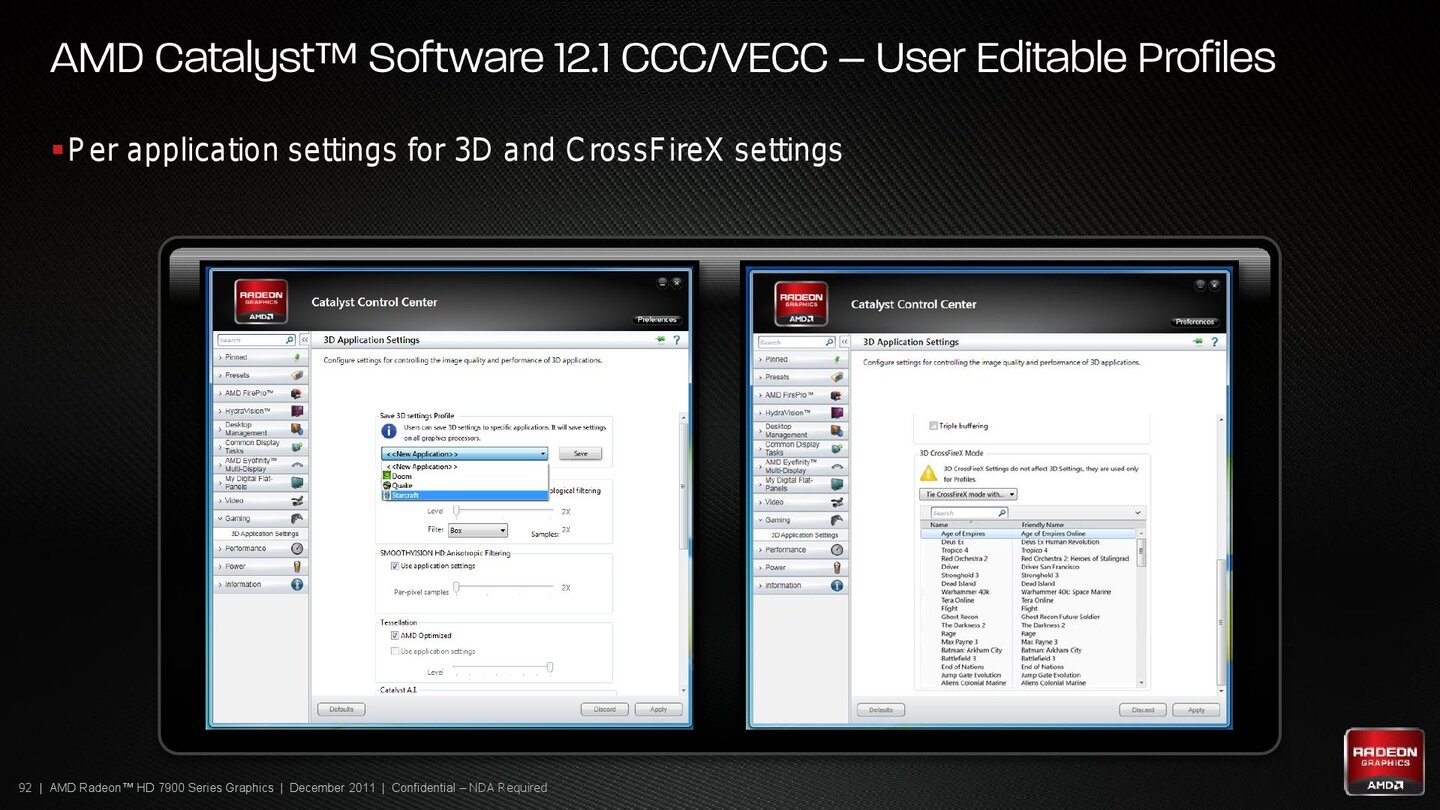
Task: Select Doom from the profile dropdown list
Action: (465, 476)
